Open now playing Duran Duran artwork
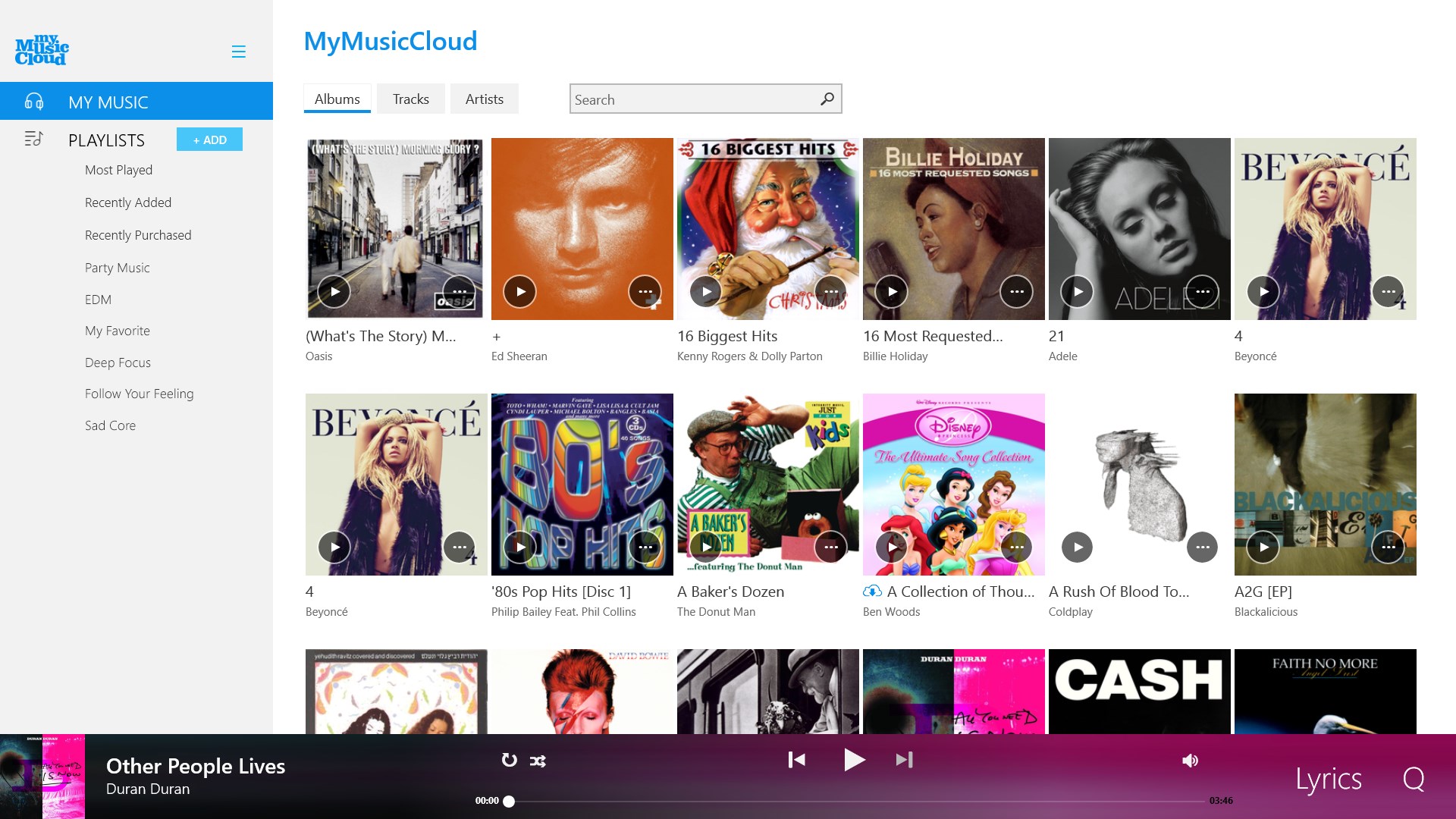Screen dimensions: 1456x819 (42, 777)
